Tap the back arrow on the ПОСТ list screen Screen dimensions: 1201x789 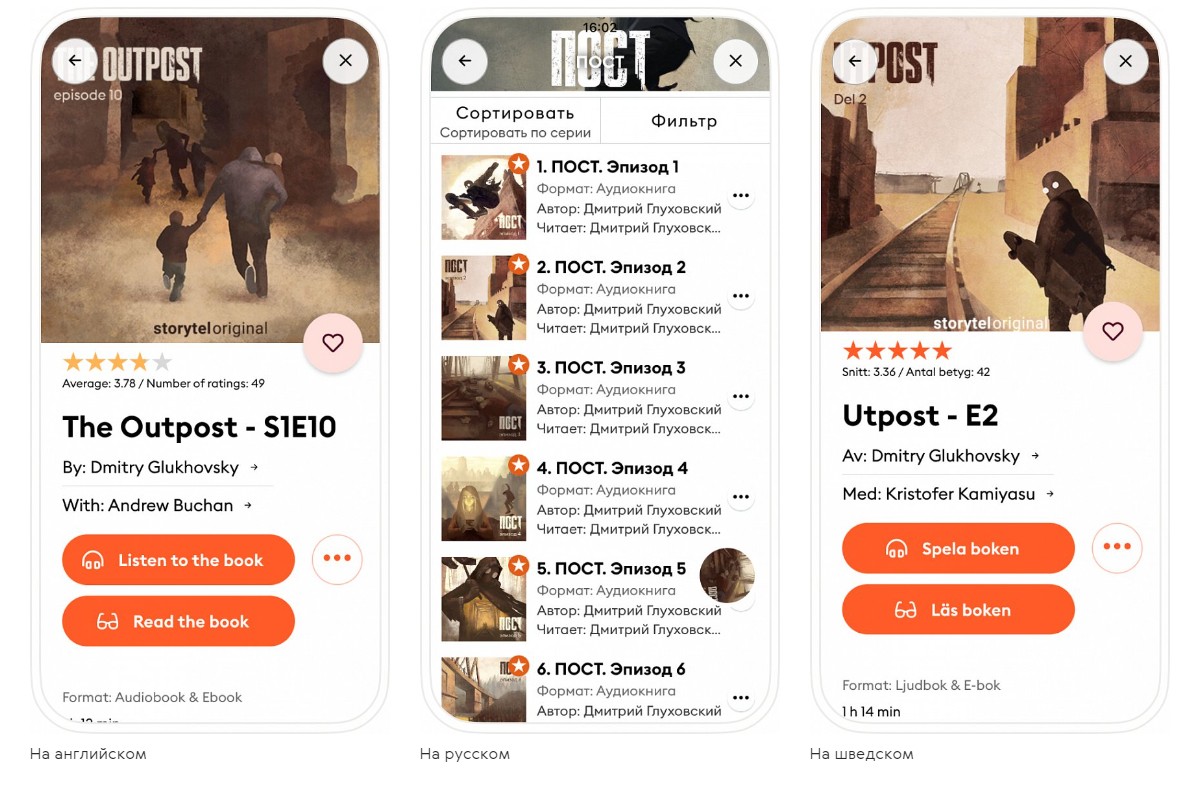click(x=465, y=61)
